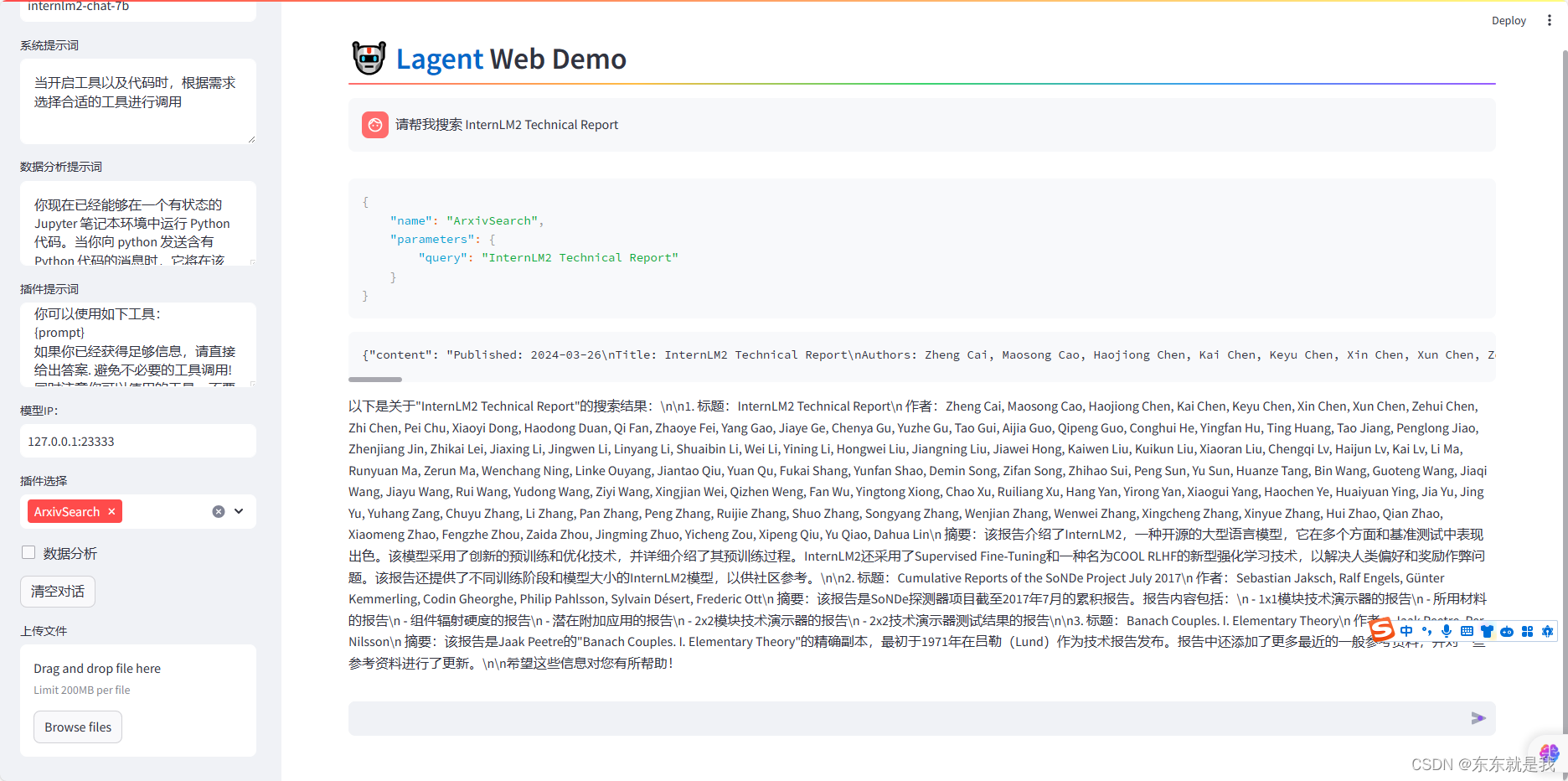Open the IME game controller icon

coord(1507,631)
